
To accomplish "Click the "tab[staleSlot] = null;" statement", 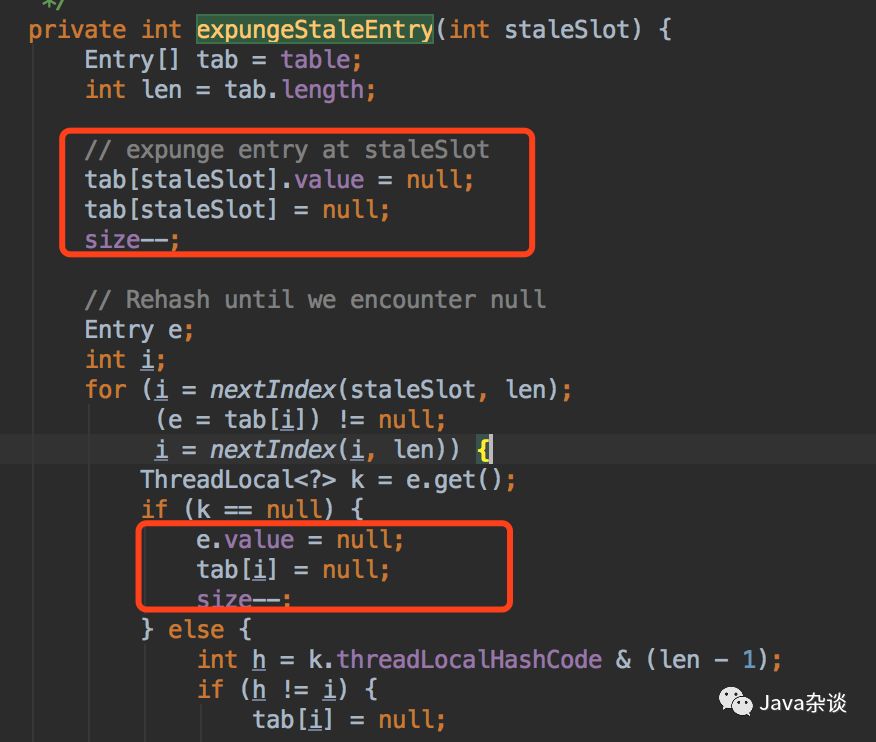I will [x=237, y=210].
